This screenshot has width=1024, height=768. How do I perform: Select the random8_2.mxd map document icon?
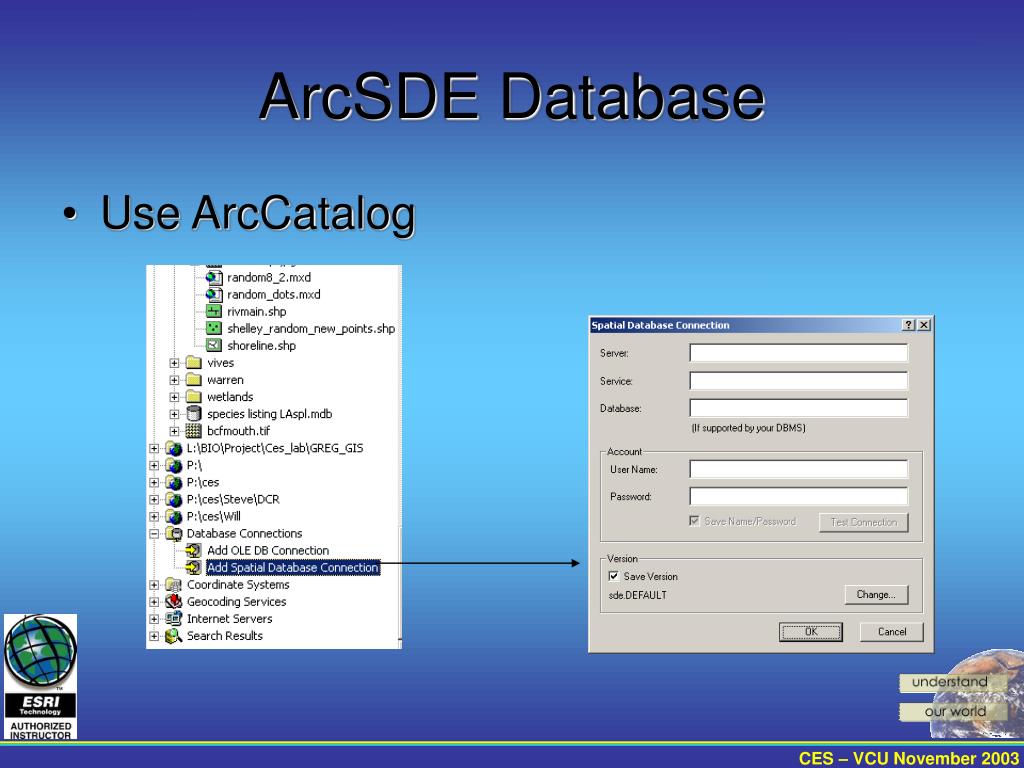click(214, 278)
